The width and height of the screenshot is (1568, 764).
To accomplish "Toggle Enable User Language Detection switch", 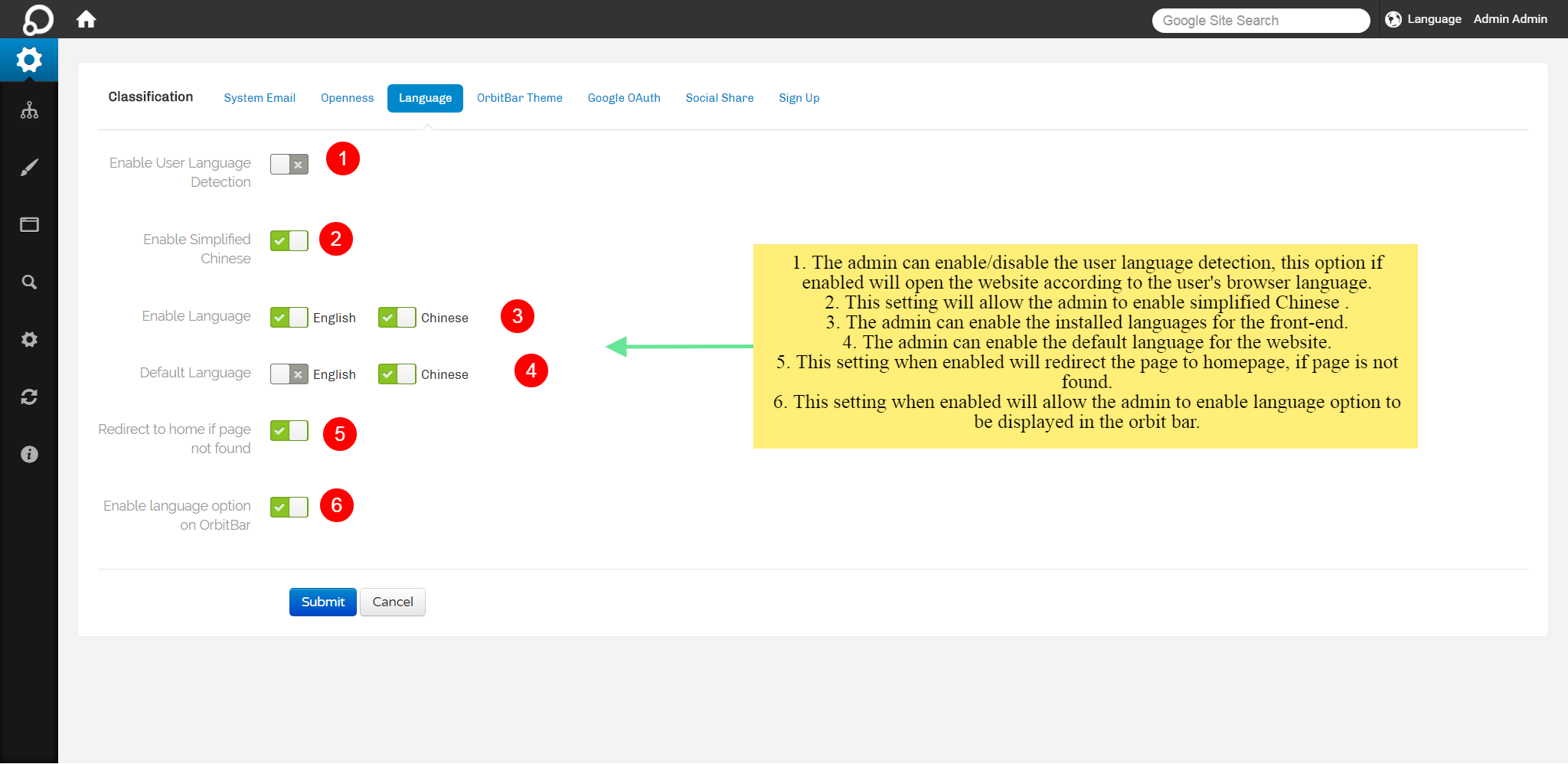I will click(289, 164).
